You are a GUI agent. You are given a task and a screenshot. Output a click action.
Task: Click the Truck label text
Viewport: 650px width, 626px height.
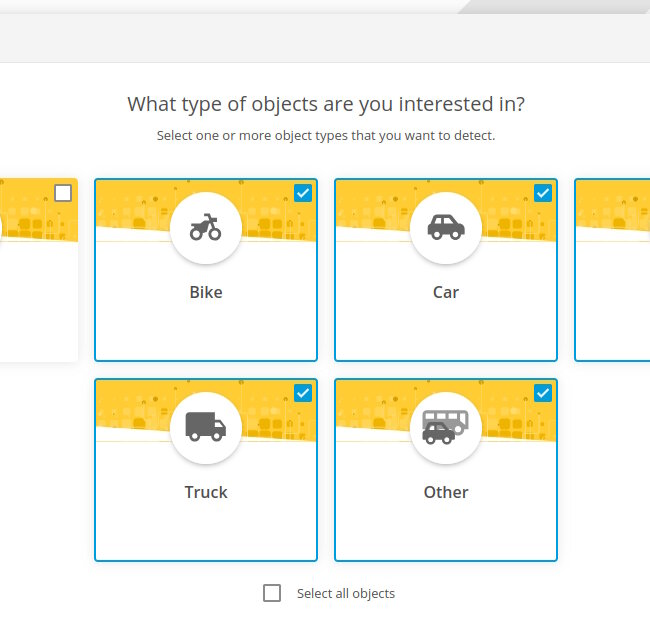pyautogui.click(x=206, y=492)
